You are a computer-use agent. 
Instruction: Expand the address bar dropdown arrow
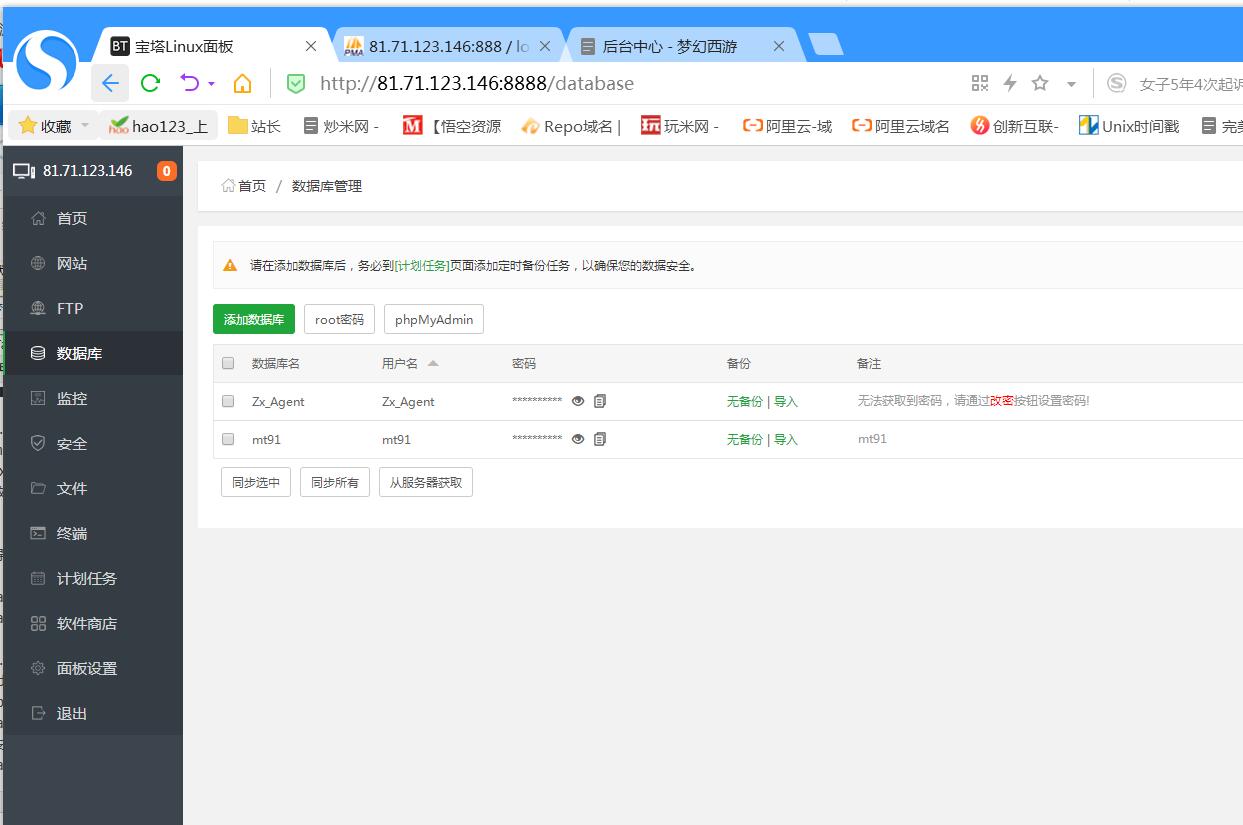point(1071,84)
